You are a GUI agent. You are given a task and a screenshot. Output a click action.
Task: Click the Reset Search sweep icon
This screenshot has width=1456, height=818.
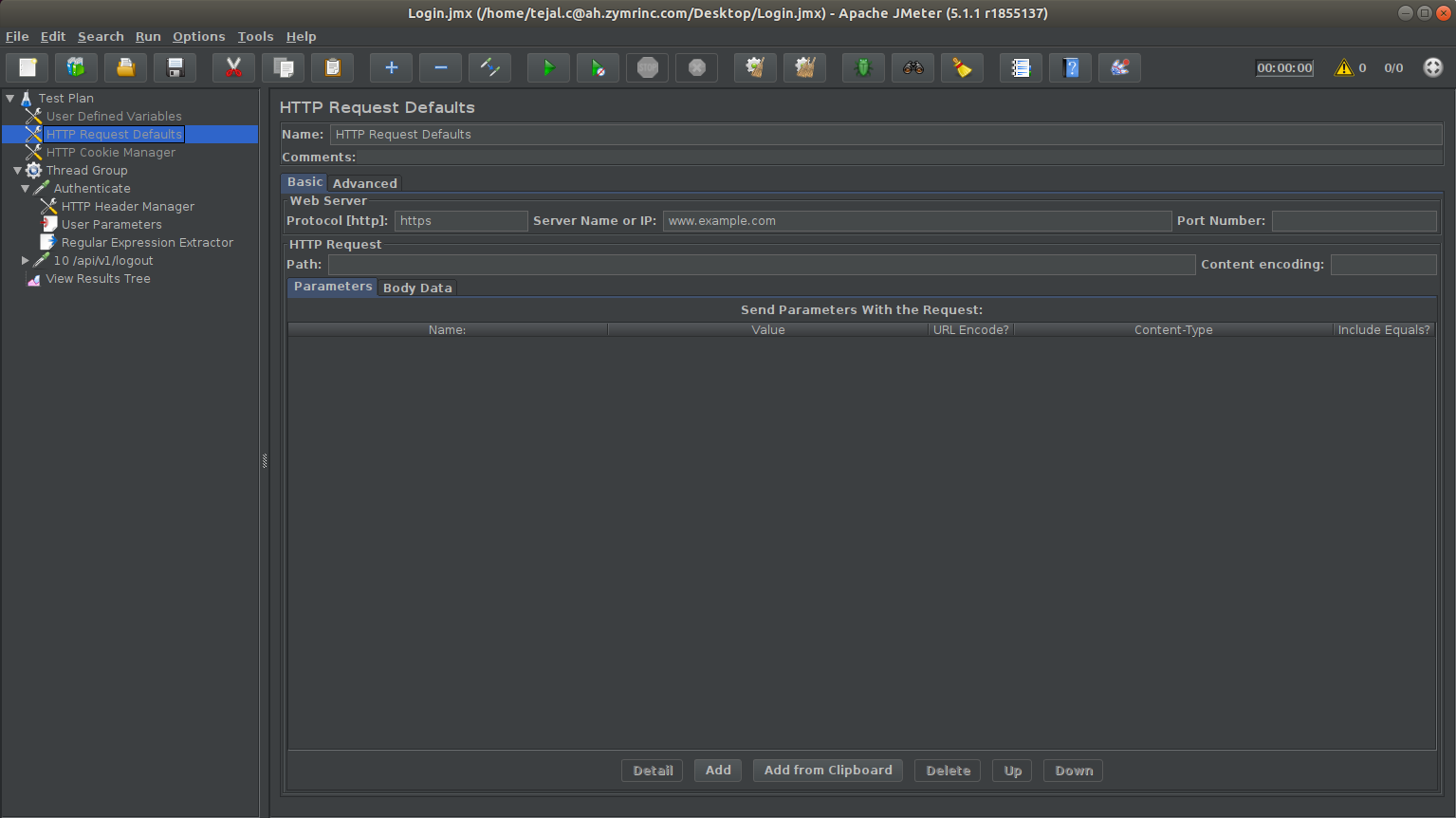[x=963, y=67]
